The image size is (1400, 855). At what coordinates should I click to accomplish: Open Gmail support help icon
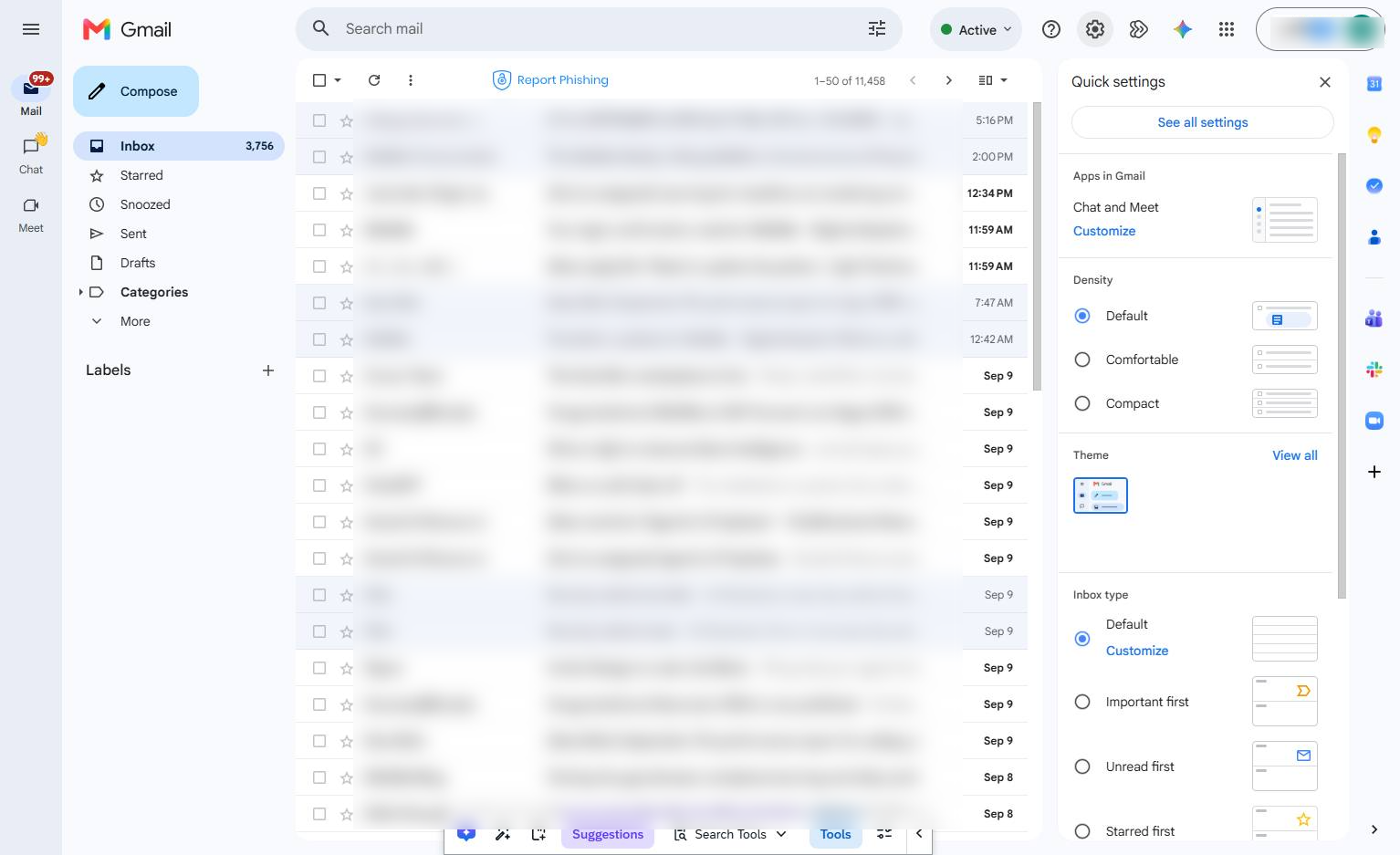coord(1051,29)
